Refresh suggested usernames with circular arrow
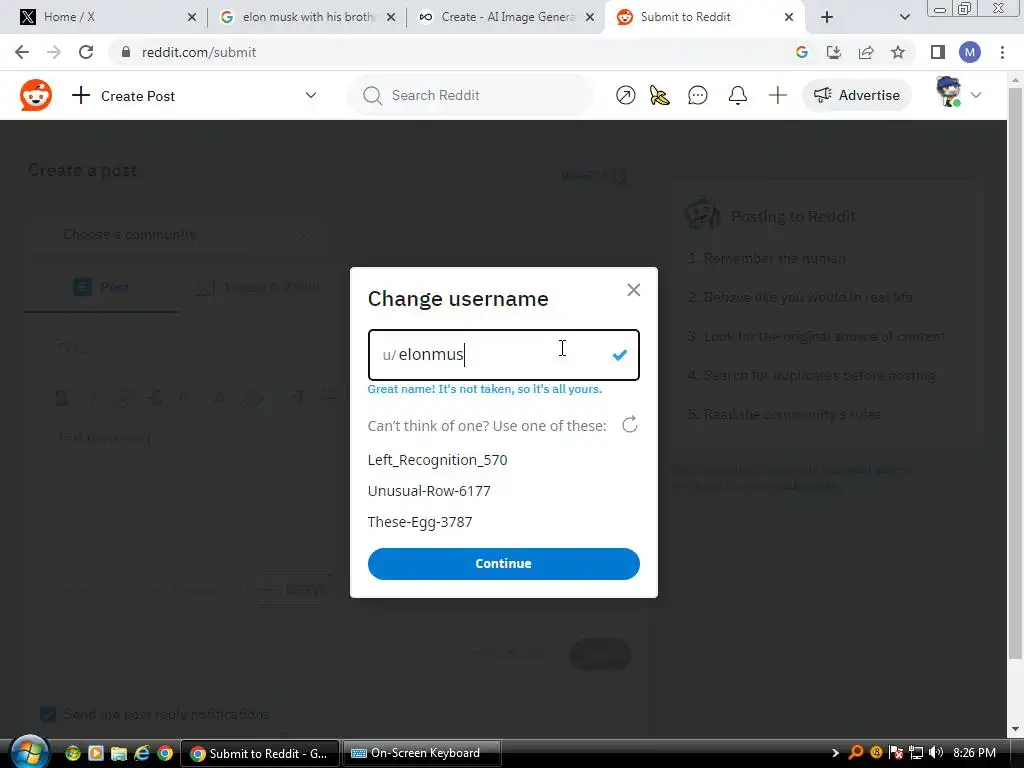Viewport: 1024px width, 768px height. pyautogui.click(x=630, y=425)
